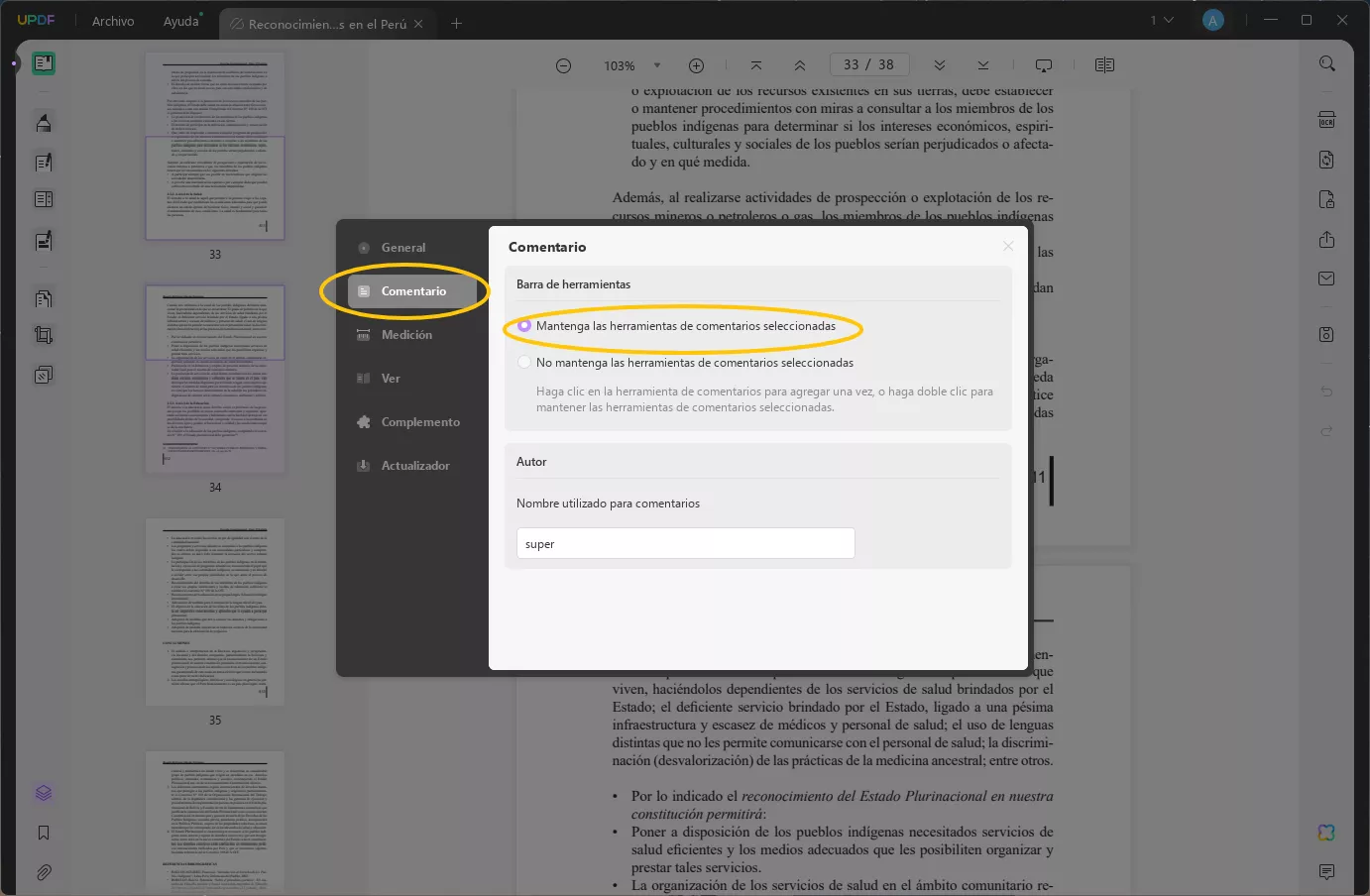Click the Zoom in plus button
Image resolution: width=1370 pixels, height=896 pixels.
point(696,65)
